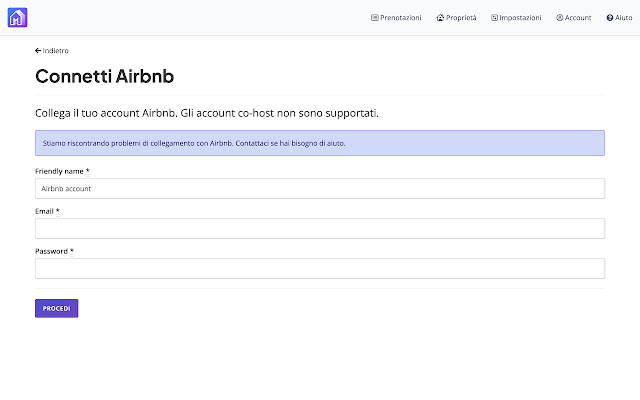Focus the Email input field
Viewport: 640px width, 400px height.
(320, 229)
